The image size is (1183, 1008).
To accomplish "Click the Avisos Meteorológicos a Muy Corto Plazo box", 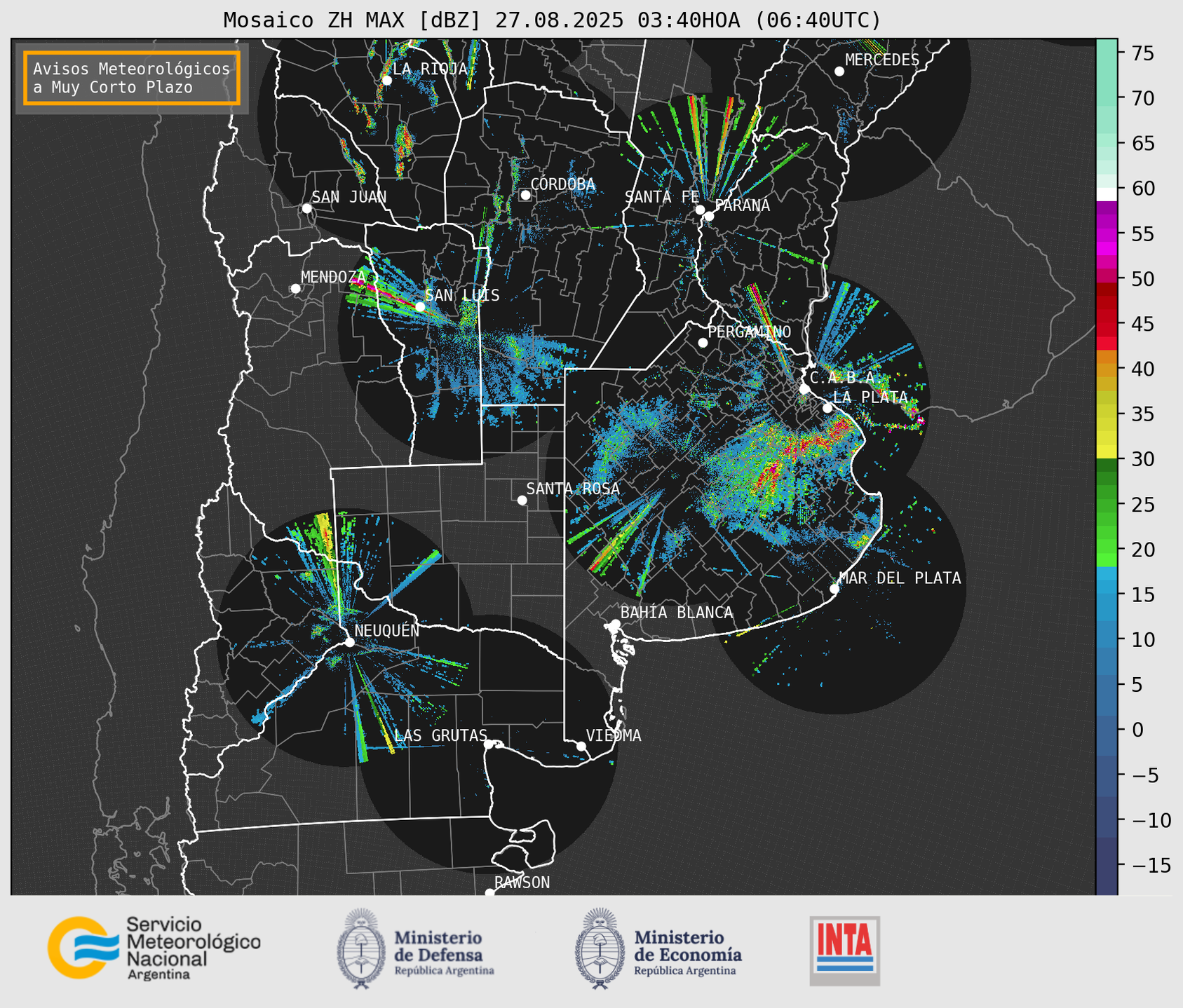I will click(x=132, y=78).
